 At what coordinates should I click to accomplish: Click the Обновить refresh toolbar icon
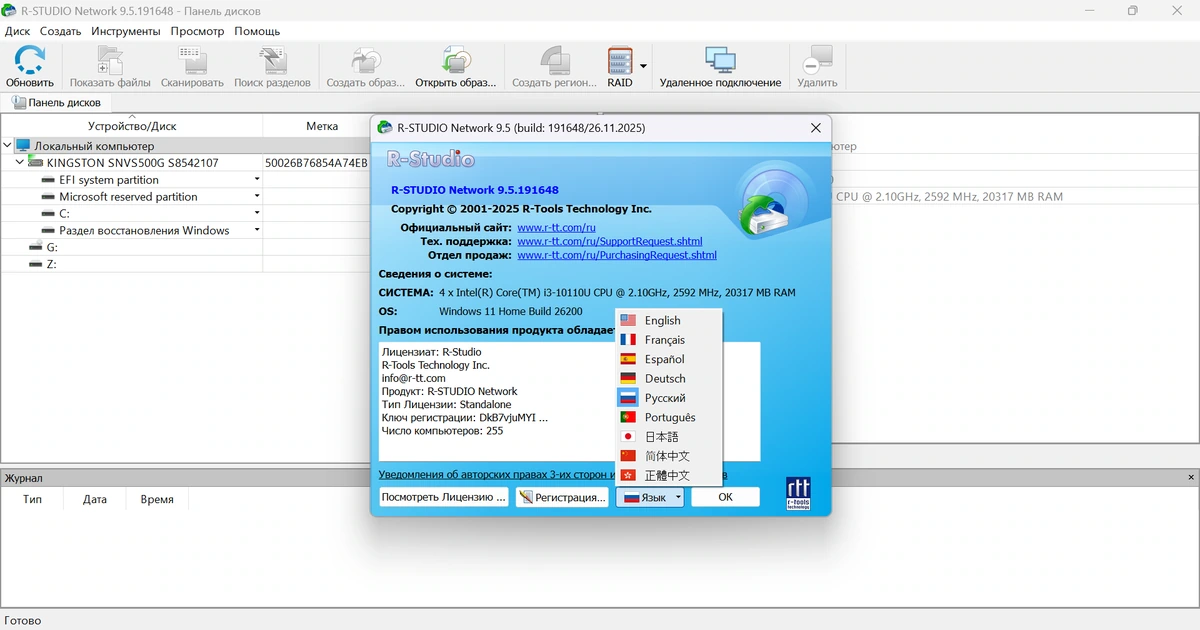point(29,60)
